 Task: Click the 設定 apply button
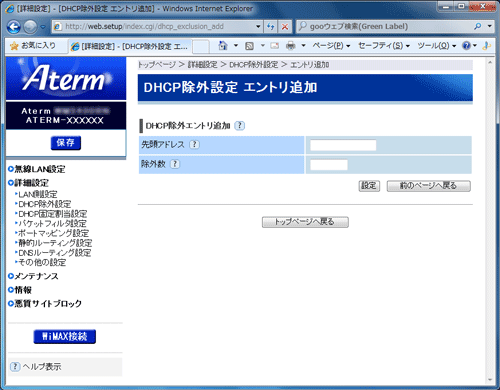click(x=369, y=186)
